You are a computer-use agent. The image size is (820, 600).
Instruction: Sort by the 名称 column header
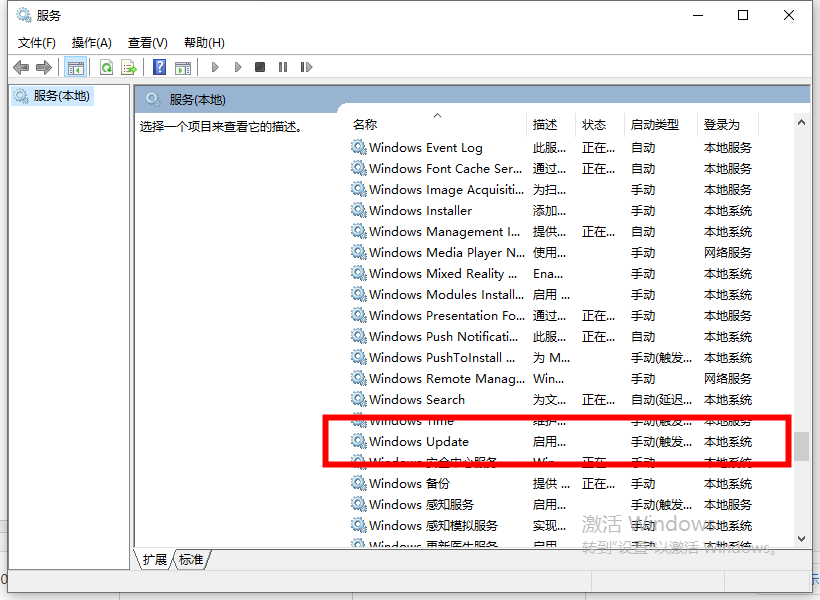(x=365, y=125)
